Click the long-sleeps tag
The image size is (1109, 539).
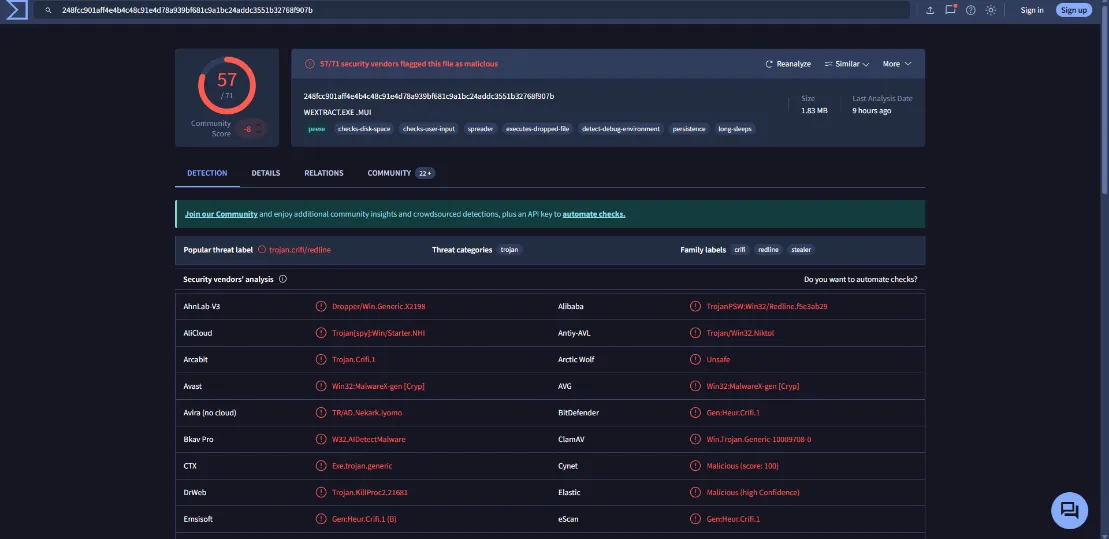(735, 129)
